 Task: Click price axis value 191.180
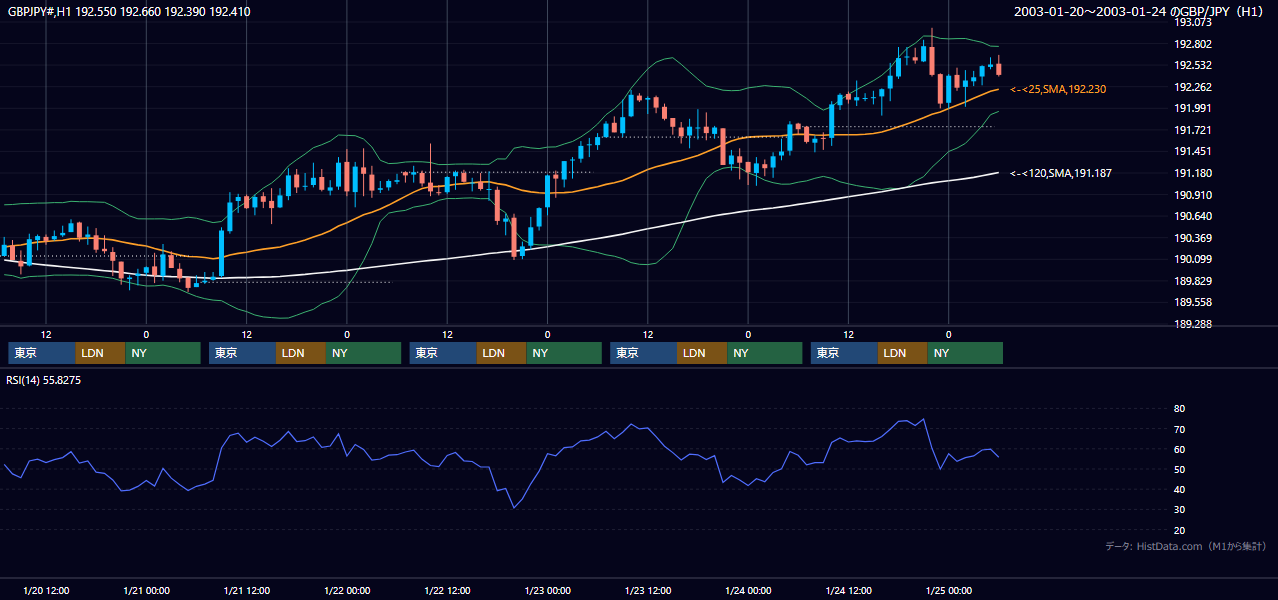pyautogui.click(x=1193, y=173)
